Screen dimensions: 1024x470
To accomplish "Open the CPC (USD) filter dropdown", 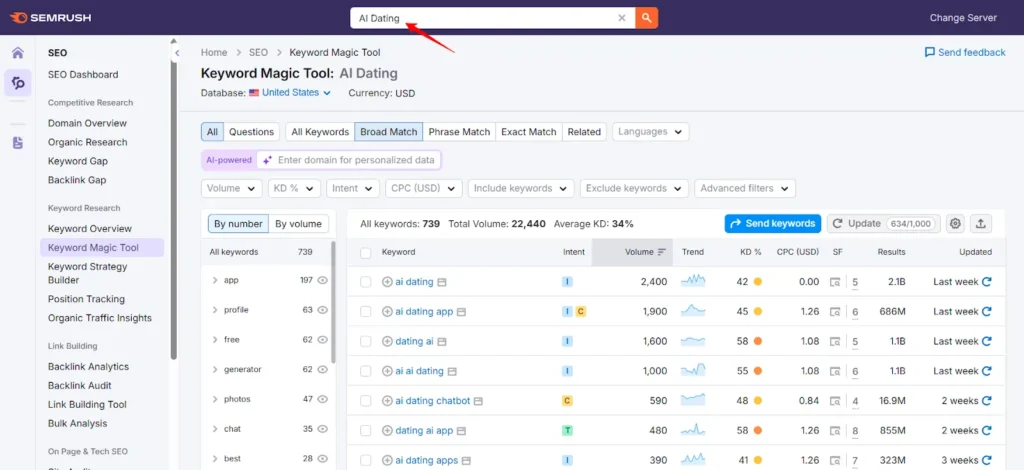I will (423, 188).
